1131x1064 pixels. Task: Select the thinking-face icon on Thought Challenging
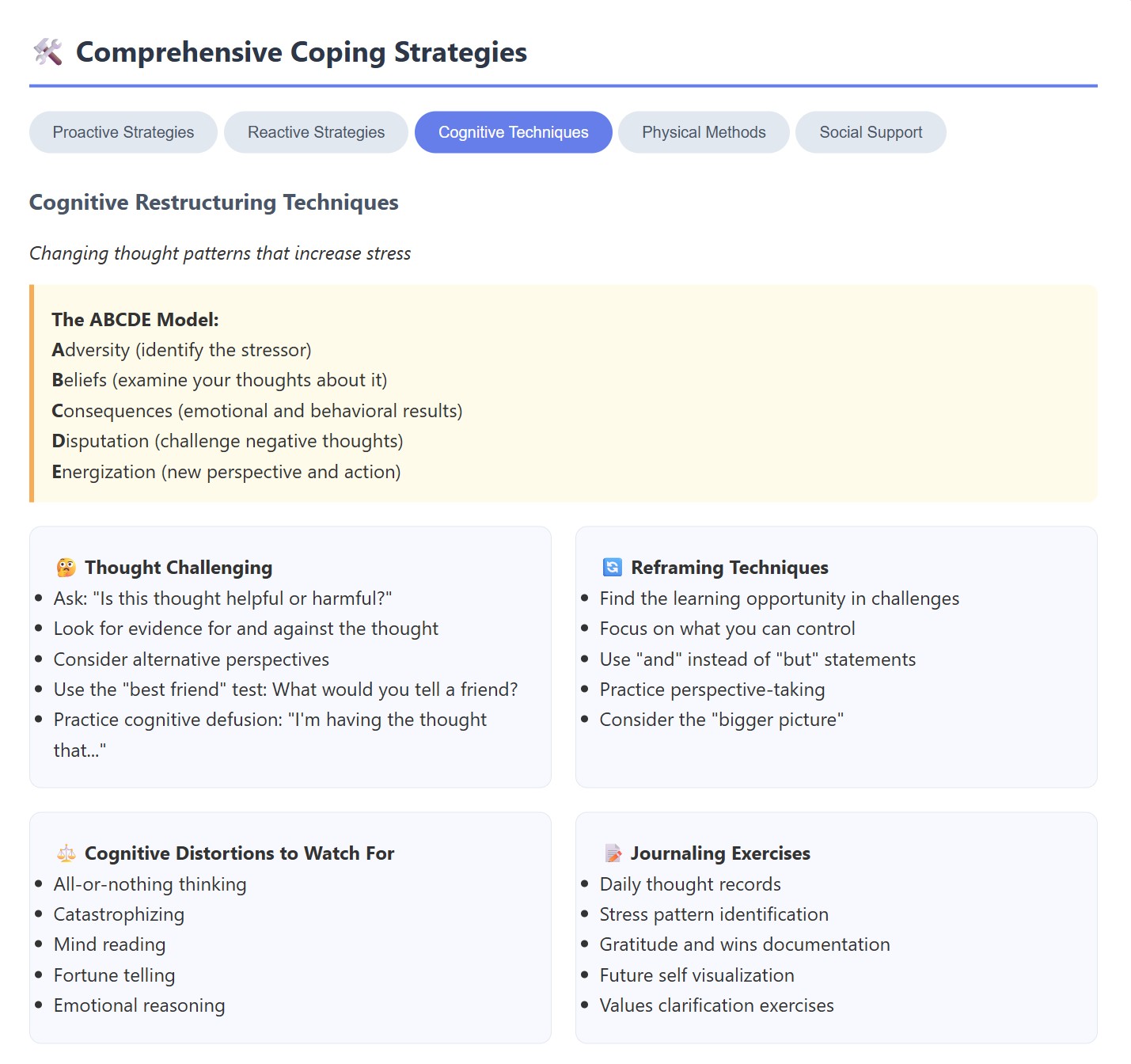[x=67, y=567]
